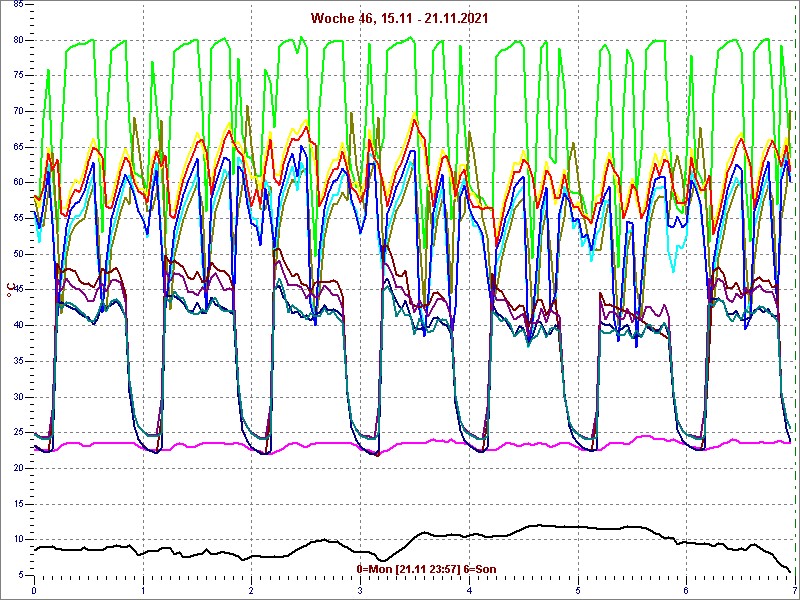Click the day-axis tick label "7"

(795, 591)
